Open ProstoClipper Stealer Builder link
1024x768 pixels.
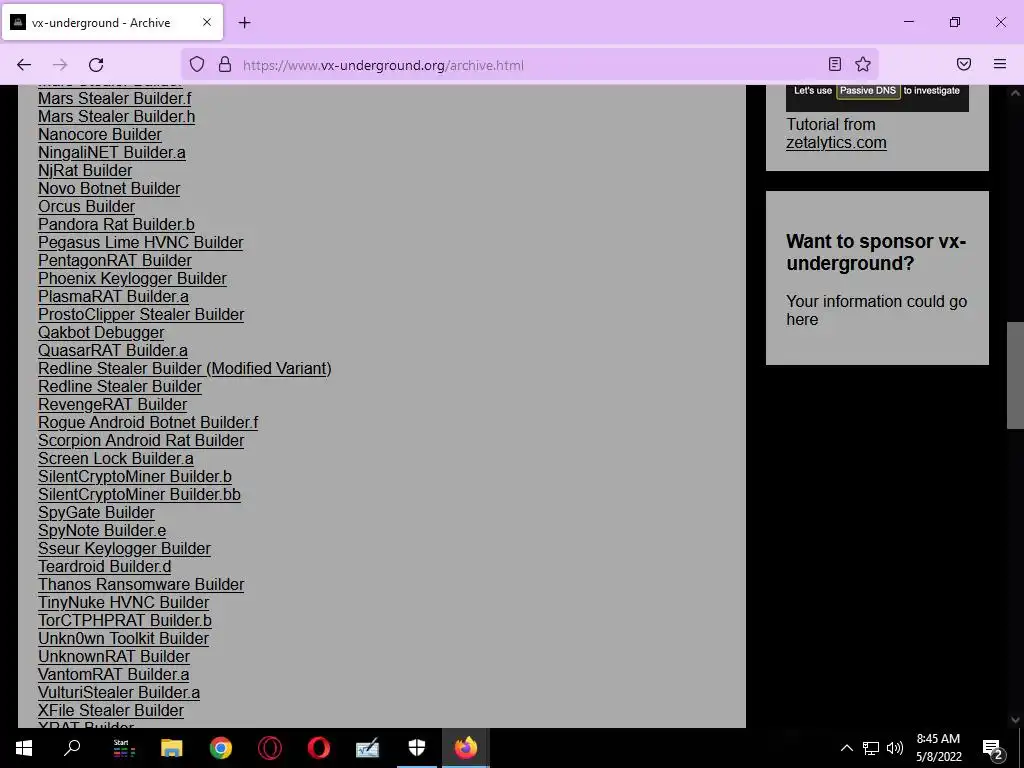pyautogui.click(x=141, y=315)
